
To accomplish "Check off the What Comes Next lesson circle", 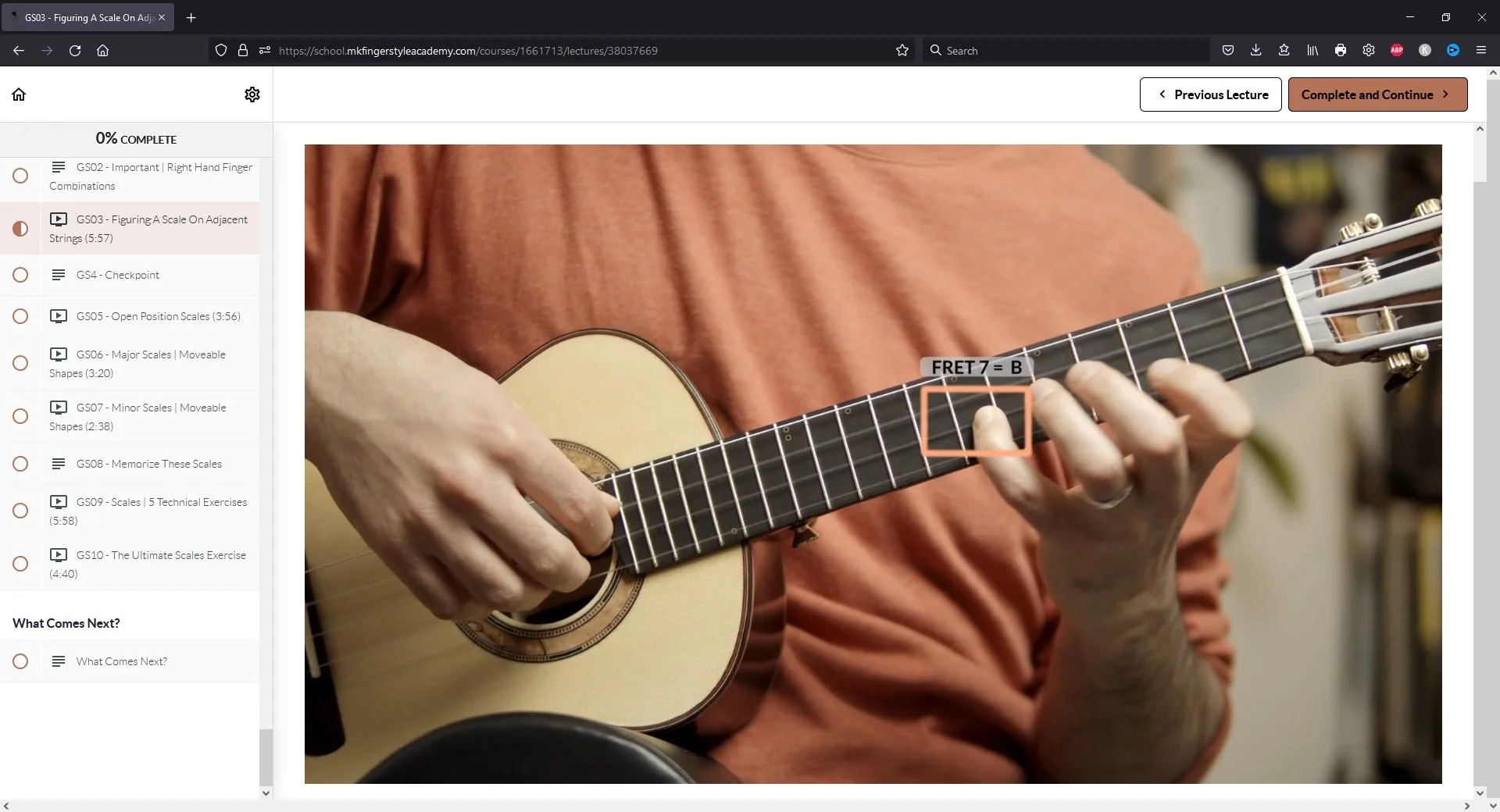I will tap(20, 661).
